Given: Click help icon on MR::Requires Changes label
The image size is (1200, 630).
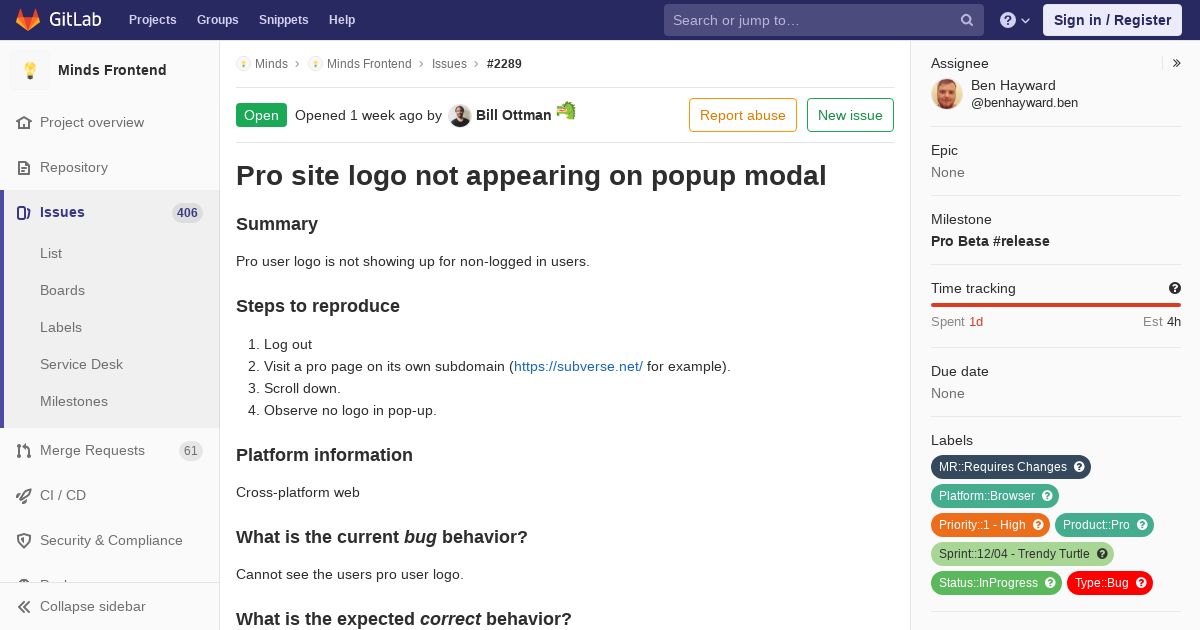Looking at the screenshot, I should (1079, 467).
